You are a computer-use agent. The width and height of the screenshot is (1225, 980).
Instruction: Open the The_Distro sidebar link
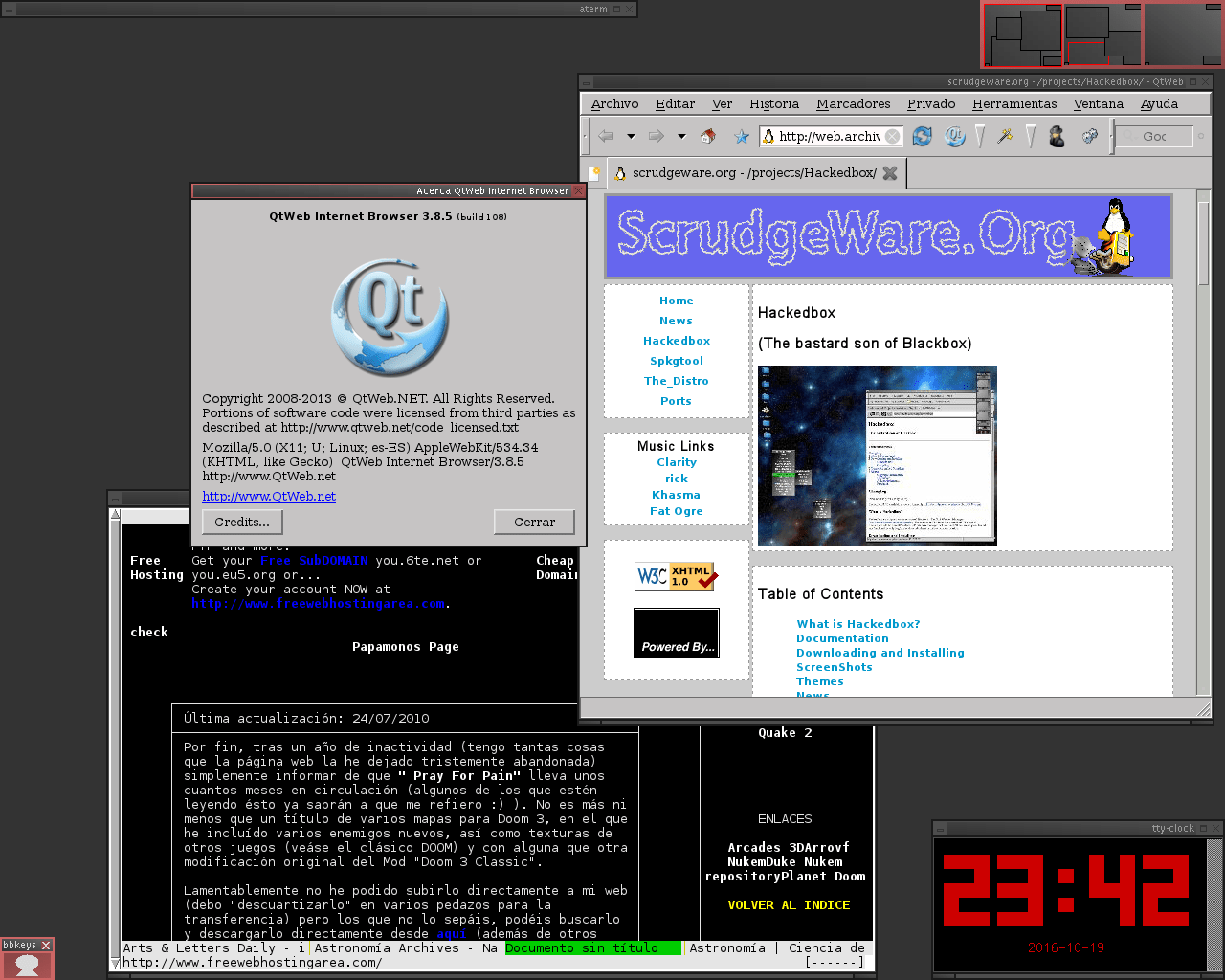(x=677, y=381)
